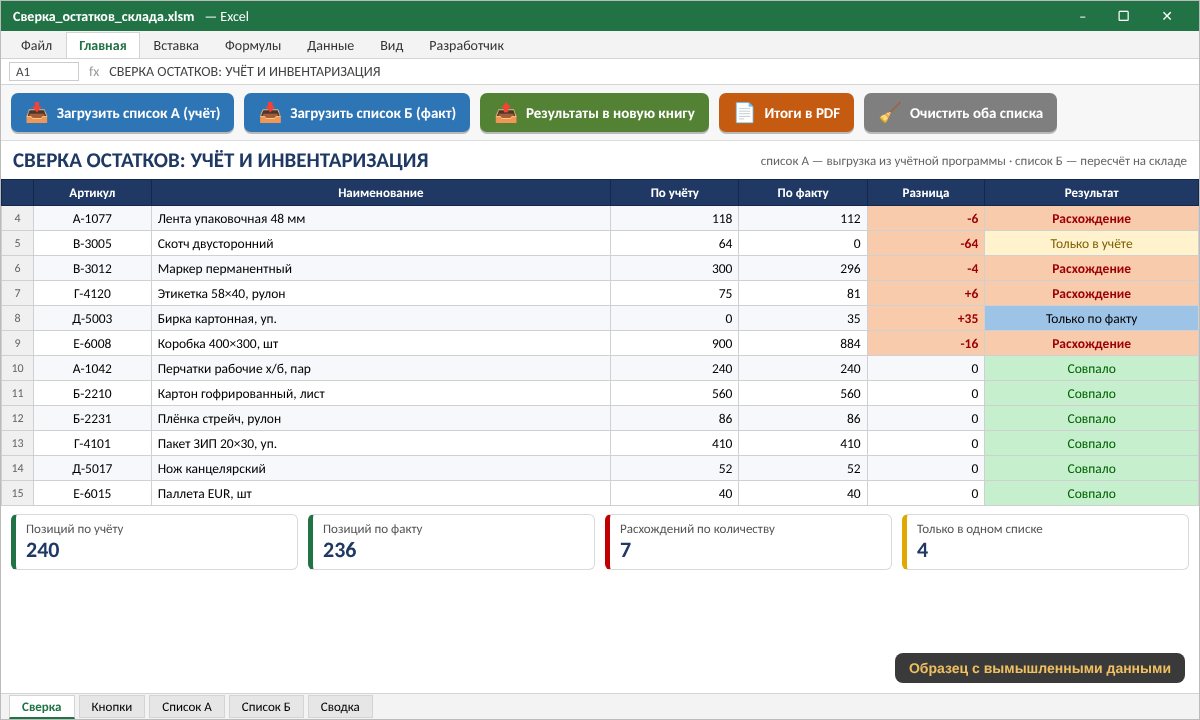The image size is (1200, 720).
Task: Select the blue Только по факту cell
Action: coord(1091,319)
